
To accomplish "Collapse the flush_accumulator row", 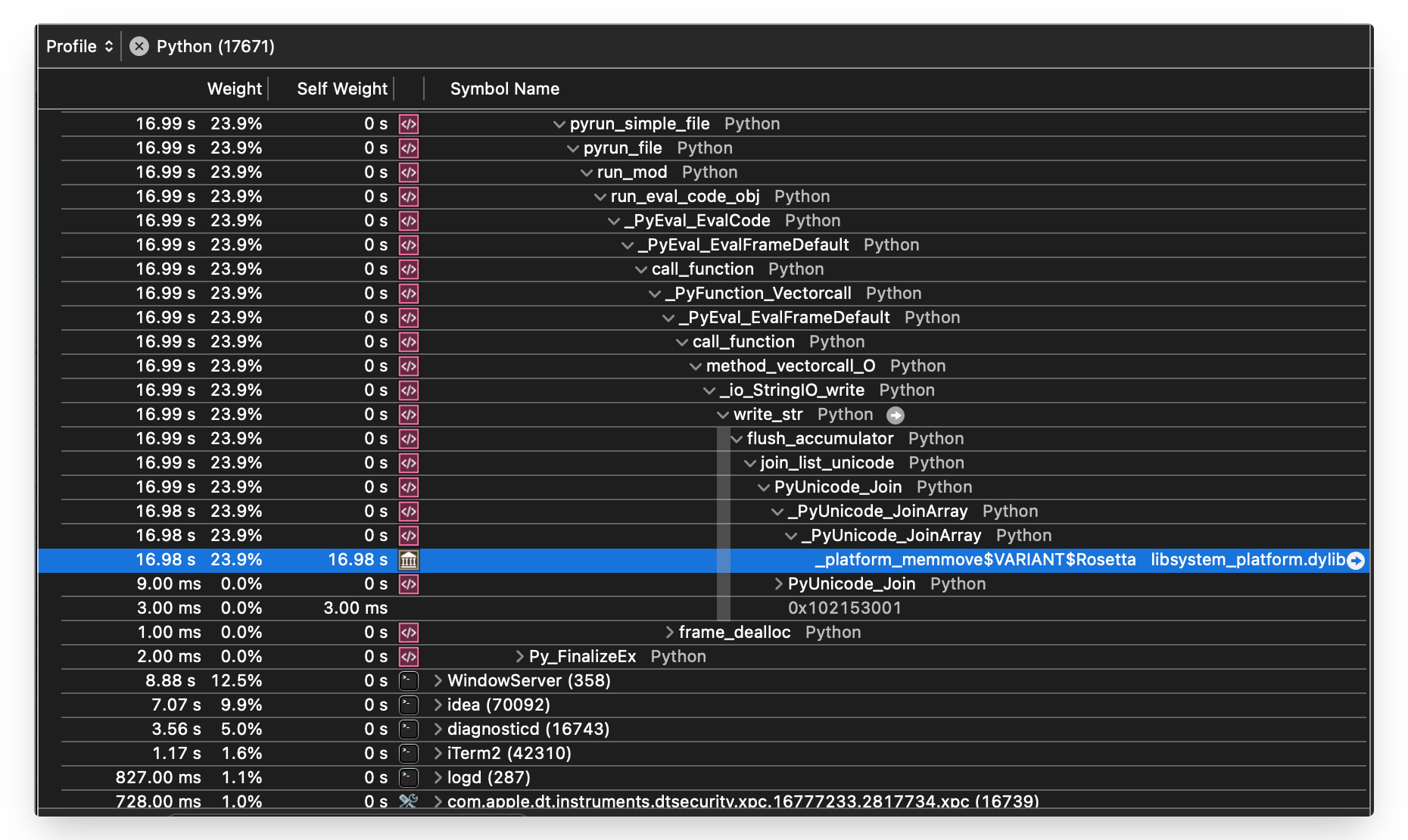I will click(x=737, y=439).
